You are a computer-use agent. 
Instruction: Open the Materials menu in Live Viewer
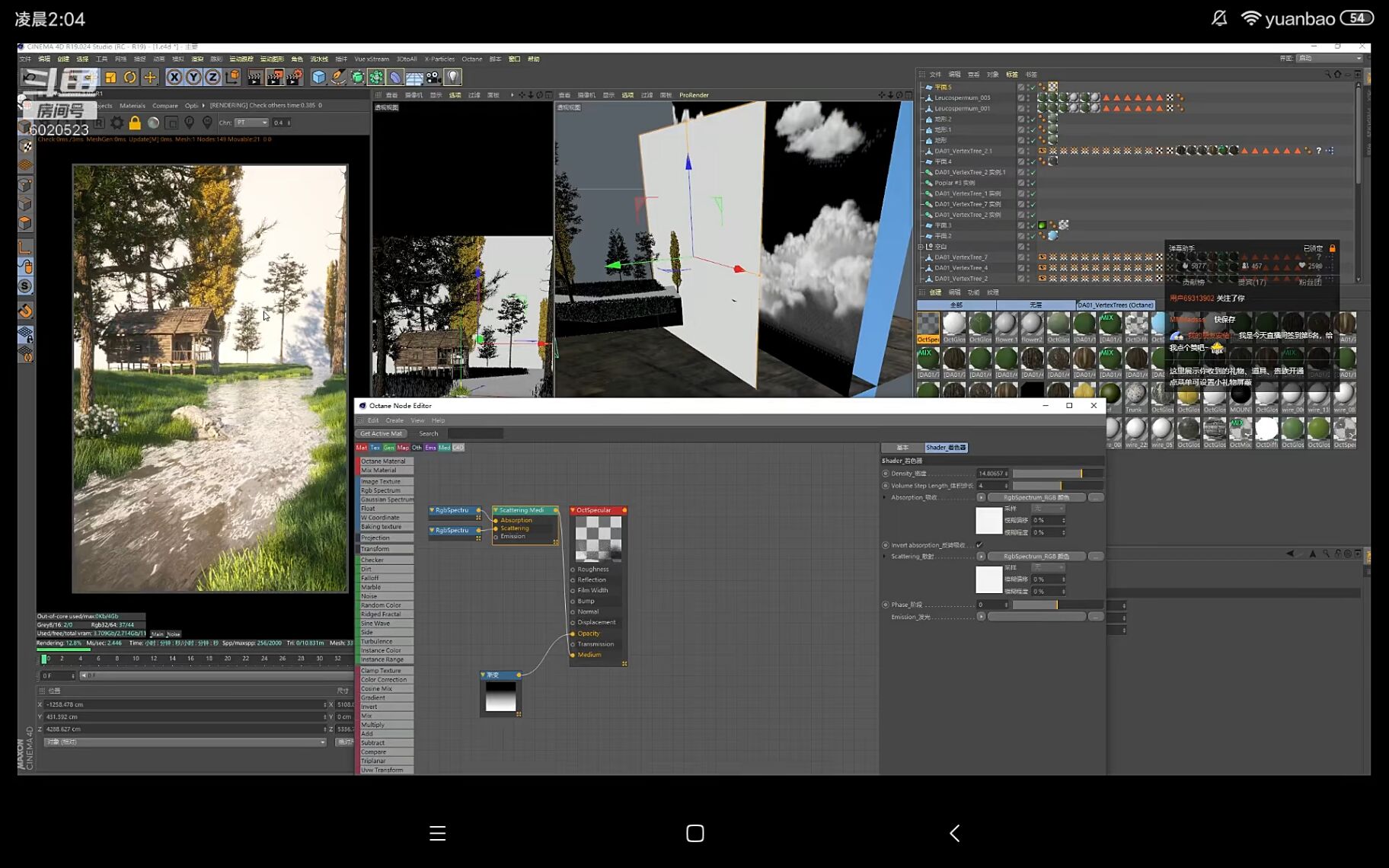point(132,106)
